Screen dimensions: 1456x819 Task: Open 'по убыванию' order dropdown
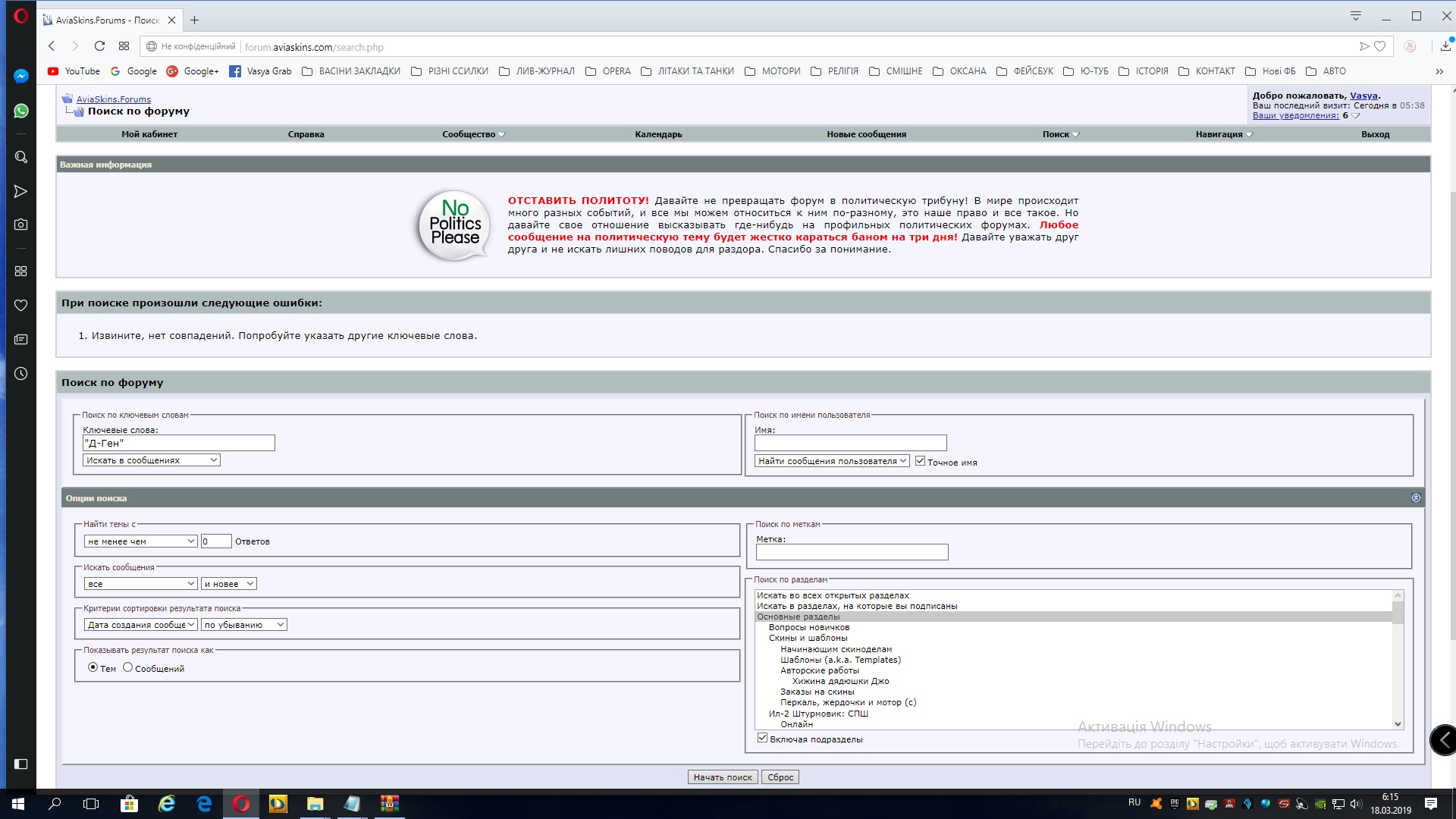[x=243, y=625]
